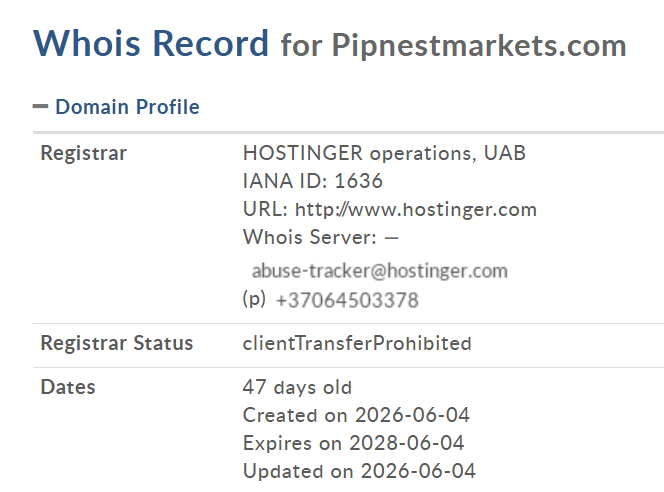Click the Domain Profile heading
The width and height of the screenshot is (664, 492).
[x=127, y=107]
